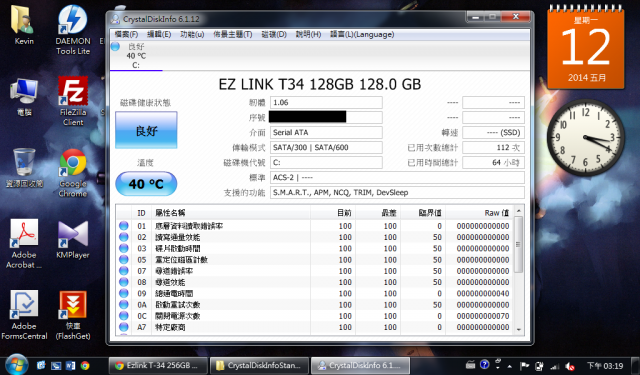Open Google Chrome desktop icon
The width and height of the screenshot is (640, 375).
click(73, 173)
